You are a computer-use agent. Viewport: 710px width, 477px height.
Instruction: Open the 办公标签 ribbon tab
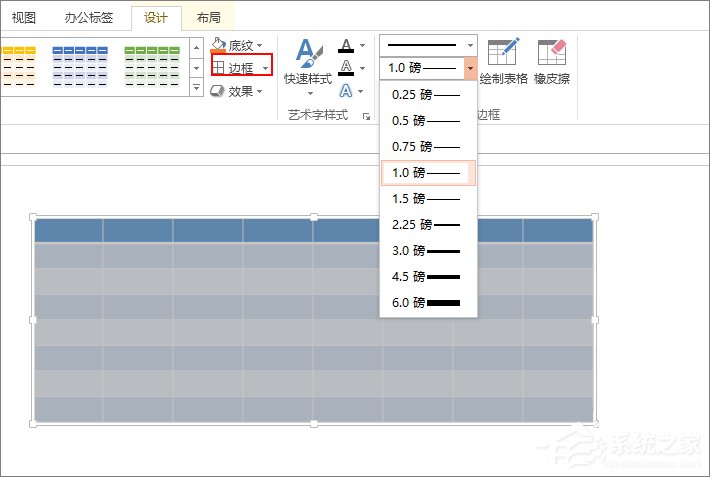click(x=88, y=18)
